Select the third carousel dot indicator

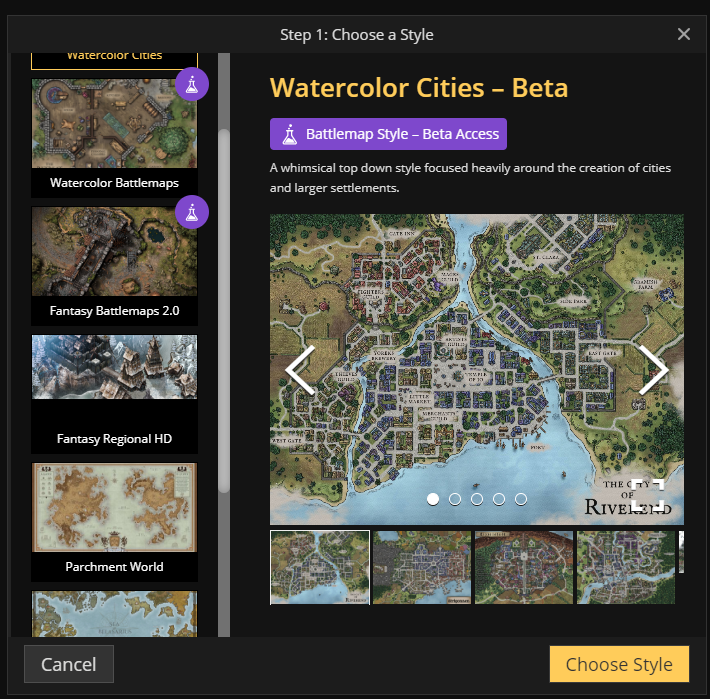click(477, 498)
